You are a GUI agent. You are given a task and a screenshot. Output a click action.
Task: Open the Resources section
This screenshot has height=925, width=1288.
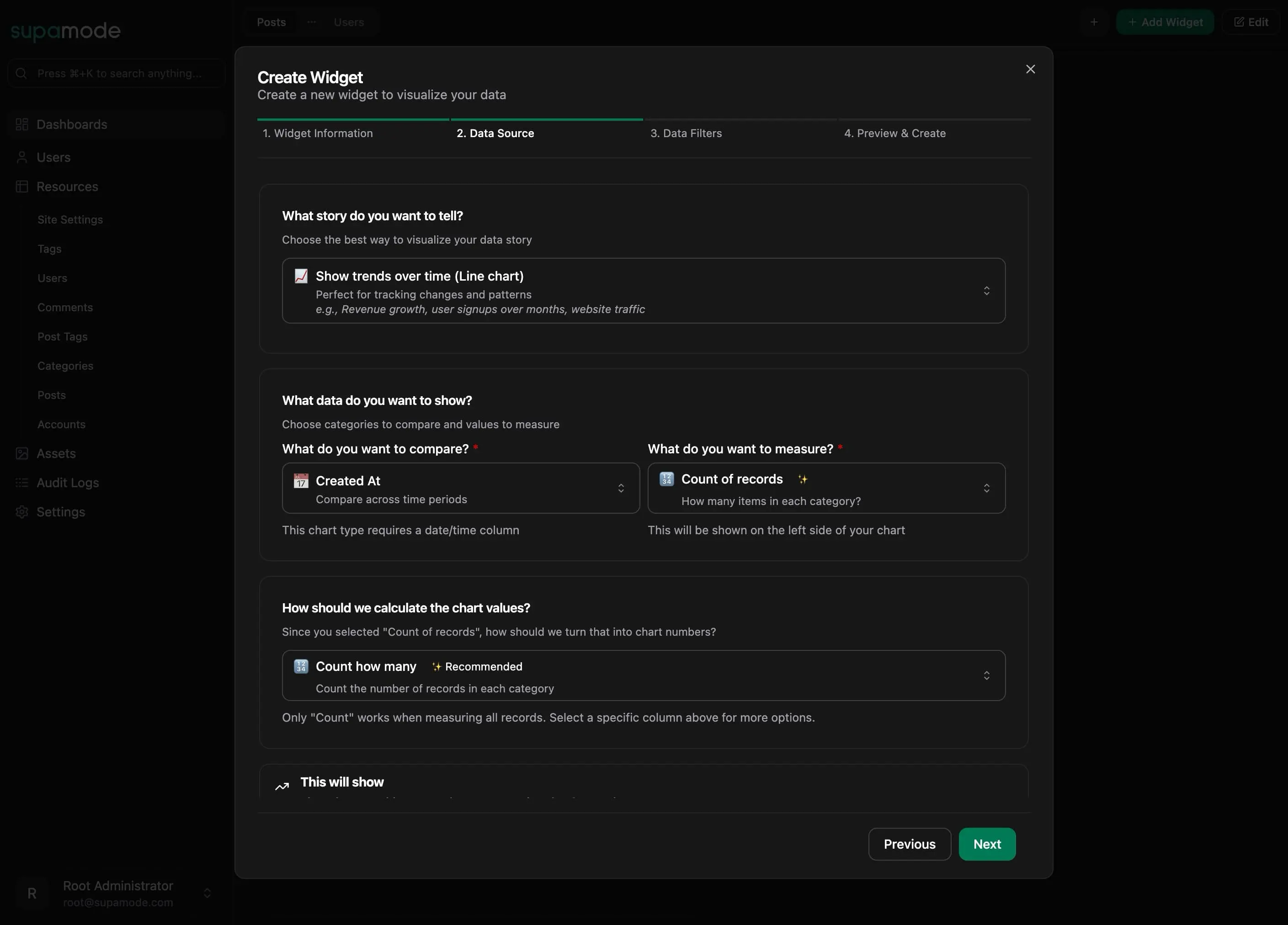coord(67,186)
